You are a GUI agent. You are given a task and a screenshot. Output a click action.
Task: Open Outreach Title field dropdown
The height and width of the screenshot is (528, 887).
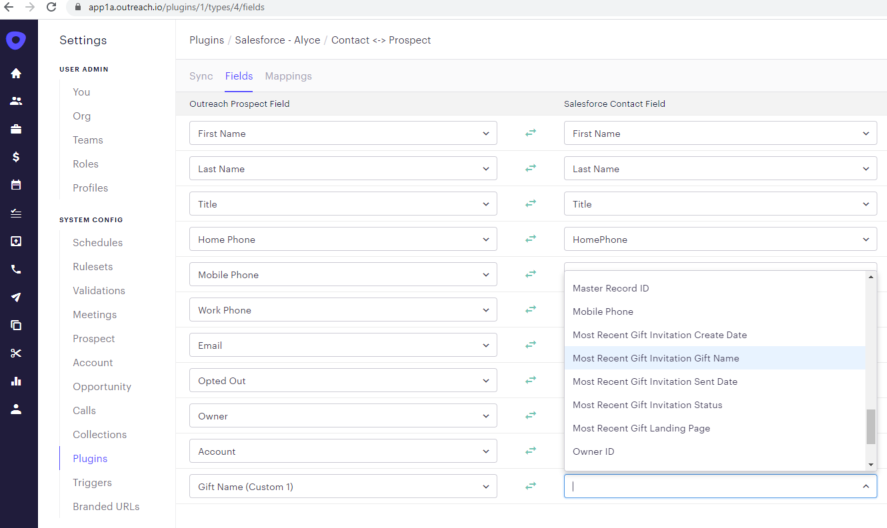click(343, 204)
